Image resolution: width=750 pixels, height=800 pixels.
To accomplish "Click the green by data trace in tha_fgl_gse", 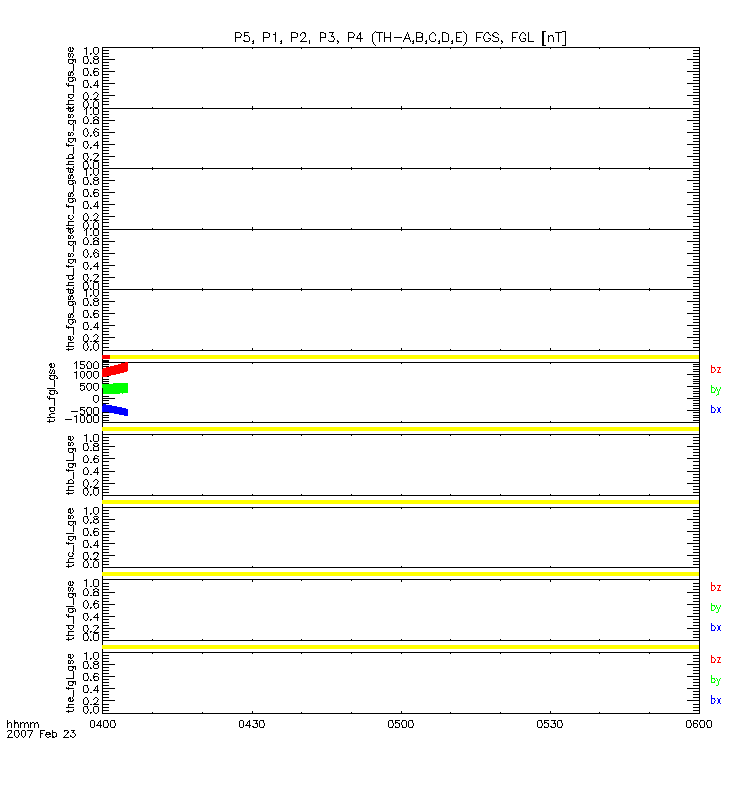I will pos(115,389).
